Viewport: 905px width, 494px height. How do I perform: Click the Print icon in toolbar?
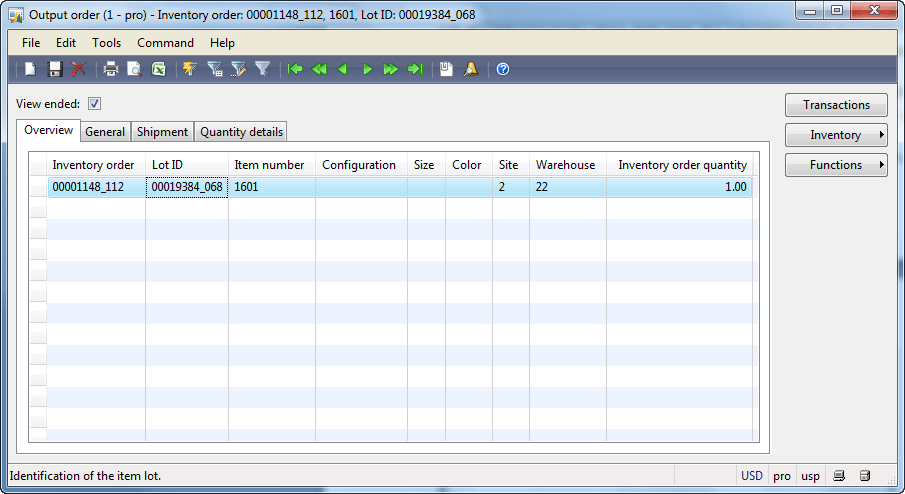pyautogui.click(x=111, y=69)
